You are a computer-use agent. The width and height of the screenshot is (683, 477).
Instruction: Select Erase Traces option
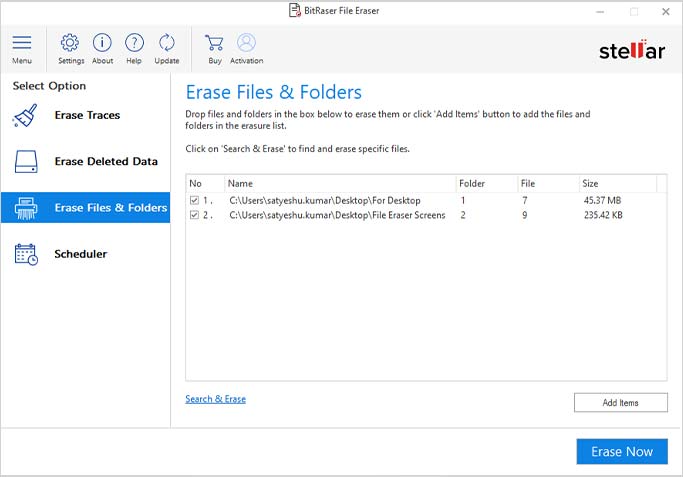(x=85, y=115)
